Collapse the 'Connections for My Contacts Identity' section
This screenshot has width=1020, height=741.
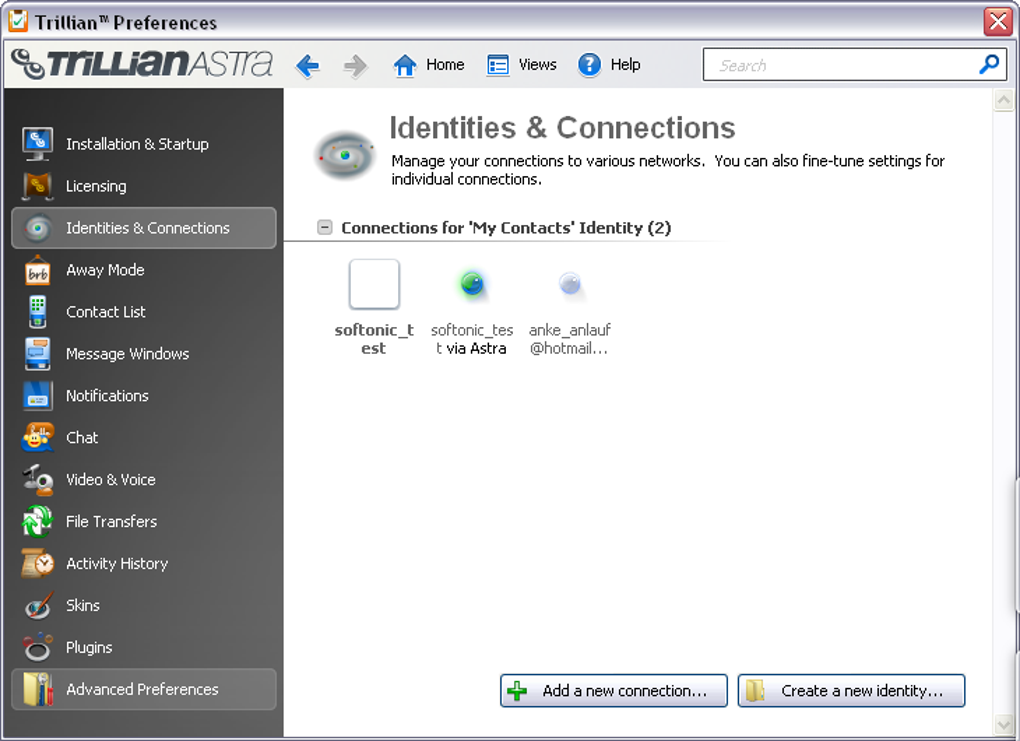coord(324,227)
